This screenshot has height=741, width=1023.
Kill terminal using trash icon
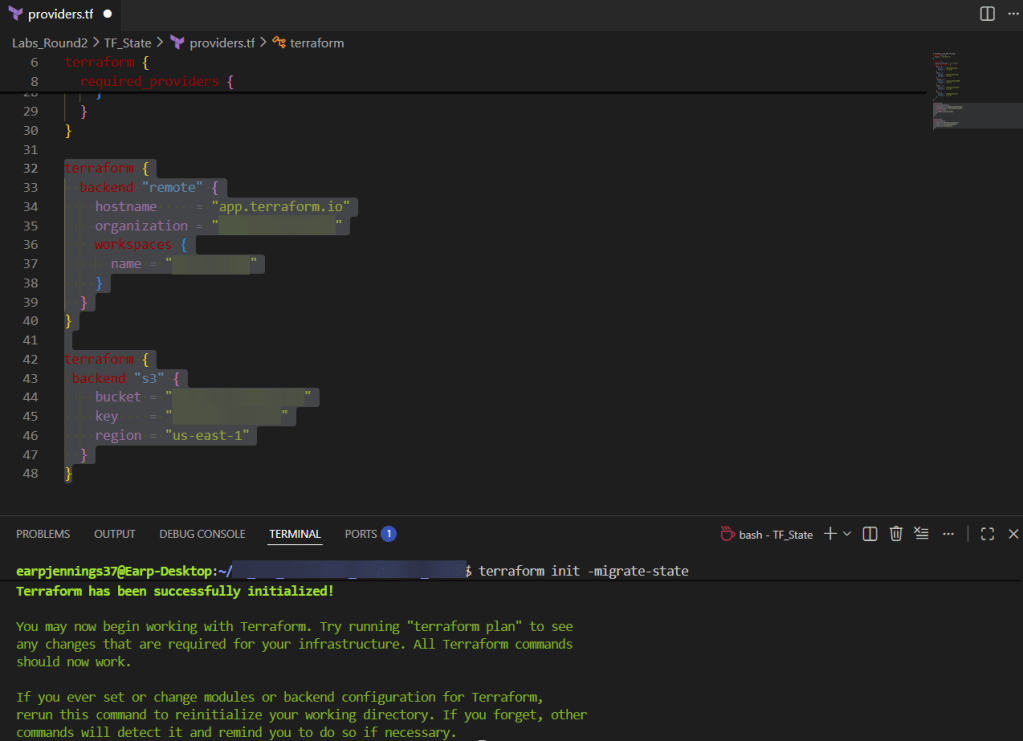click(896, 534)
